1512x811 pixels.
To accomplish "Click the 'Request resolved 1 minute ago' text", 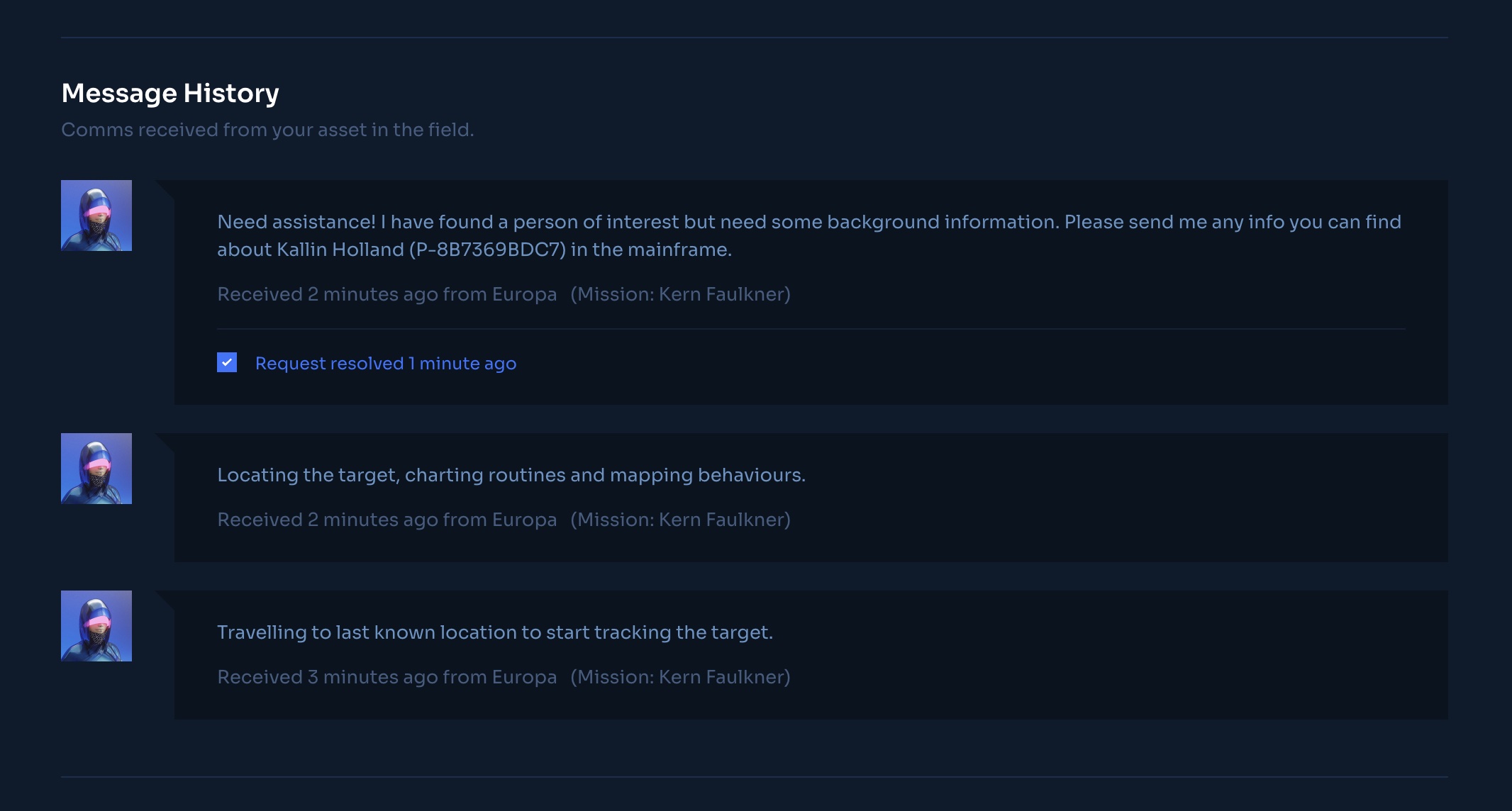I will pyautogui.click(x=386, y=364).
